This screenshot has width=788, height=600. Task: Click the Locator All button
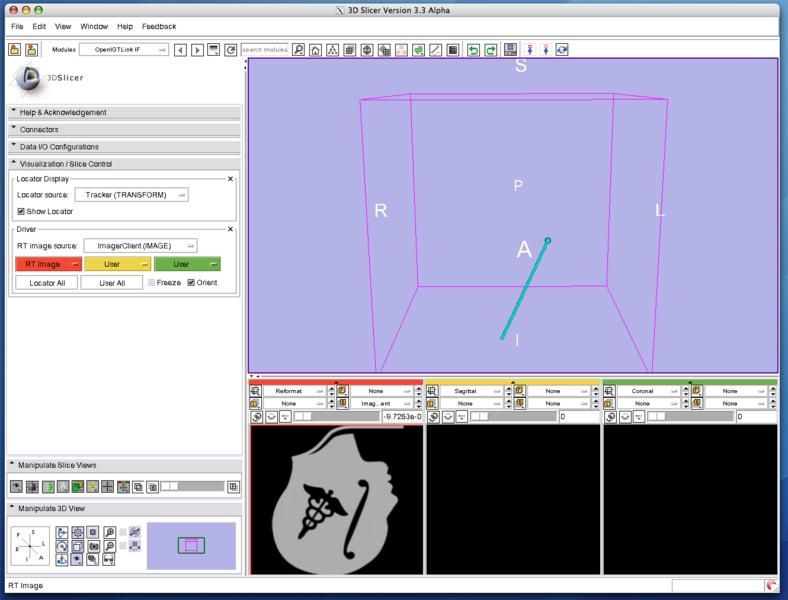click(x=47, y=283)
